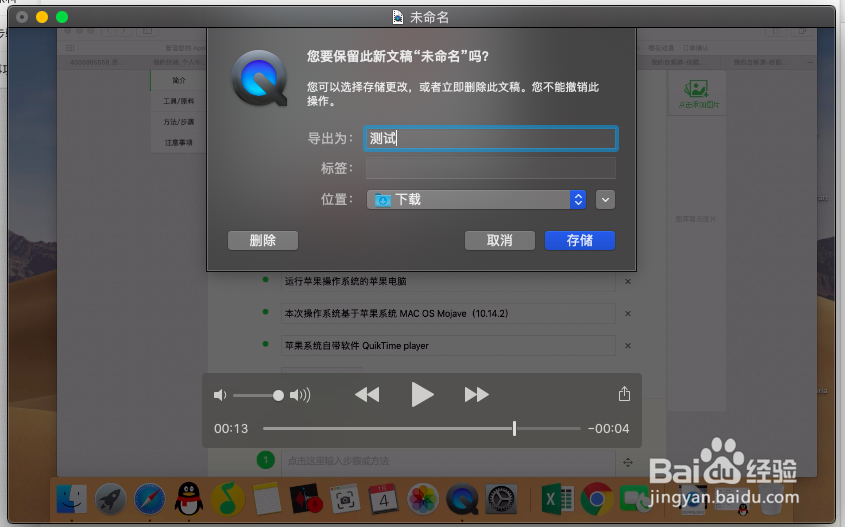
Task: Click the 存储 button
Action: coord(580,240)
